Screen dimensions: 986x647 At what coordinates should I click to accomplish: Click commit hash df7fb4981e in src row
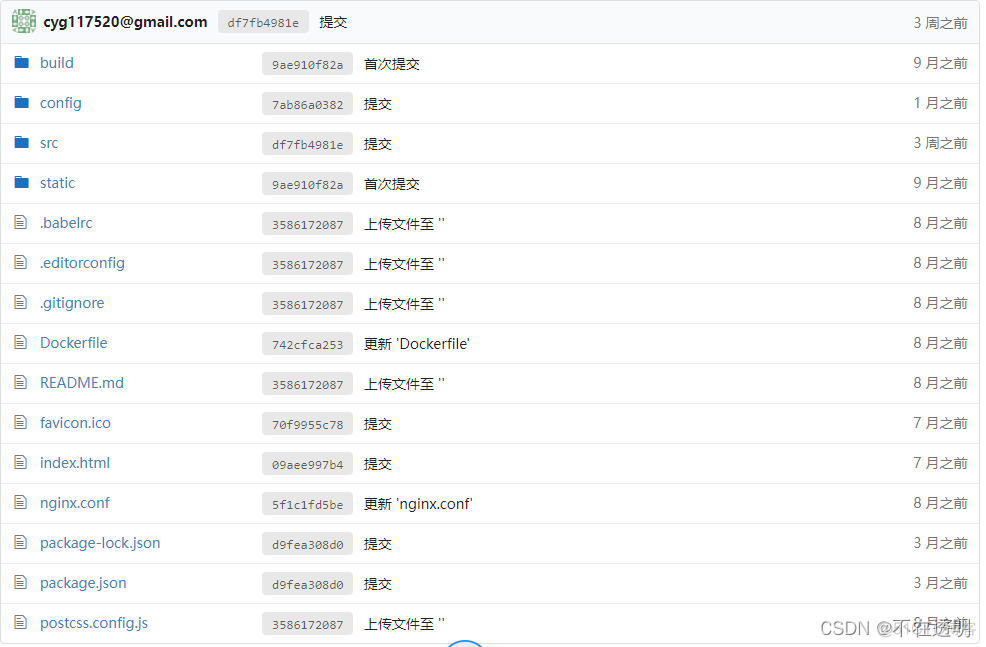click(307, 144)
